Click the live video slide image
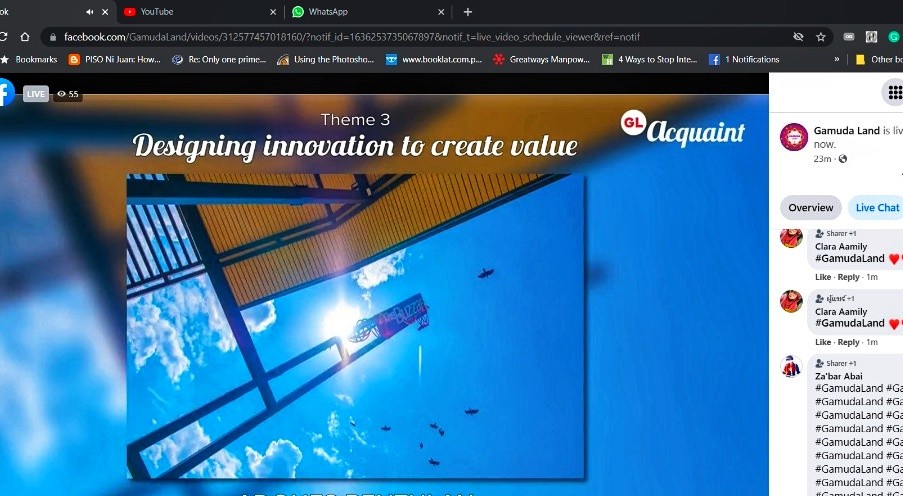 point(355,326)
